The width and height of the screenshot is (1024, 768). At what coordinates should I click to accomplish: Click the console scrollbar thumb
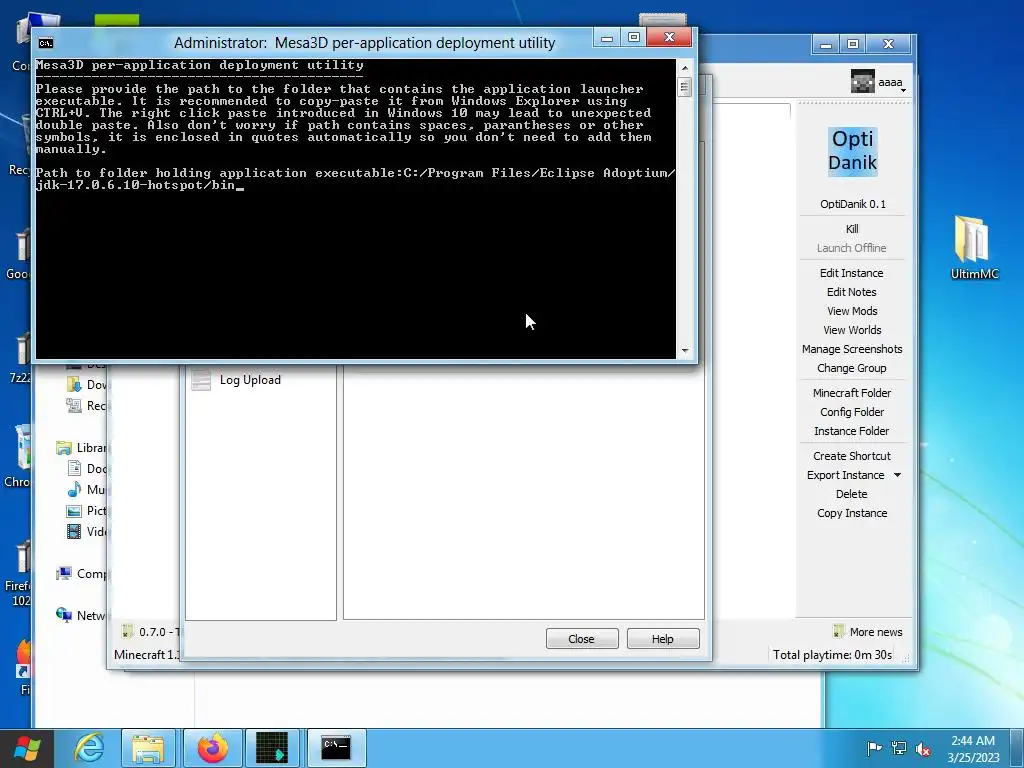[x=684, y=87]
